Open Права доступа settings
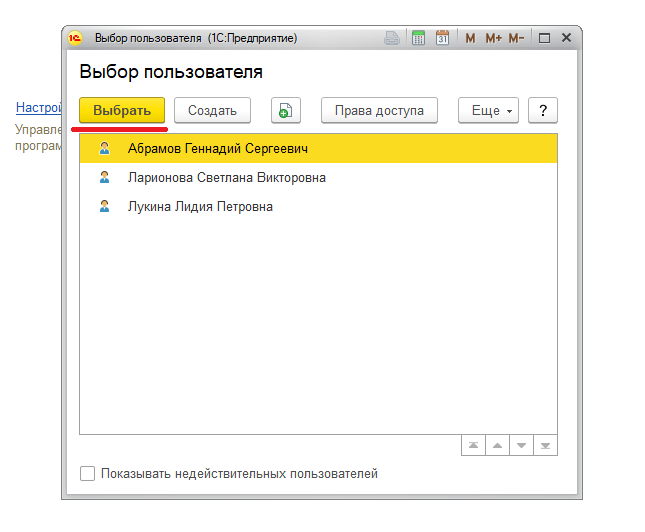Viewport: 645px width, 532px height. coord(379,110)
